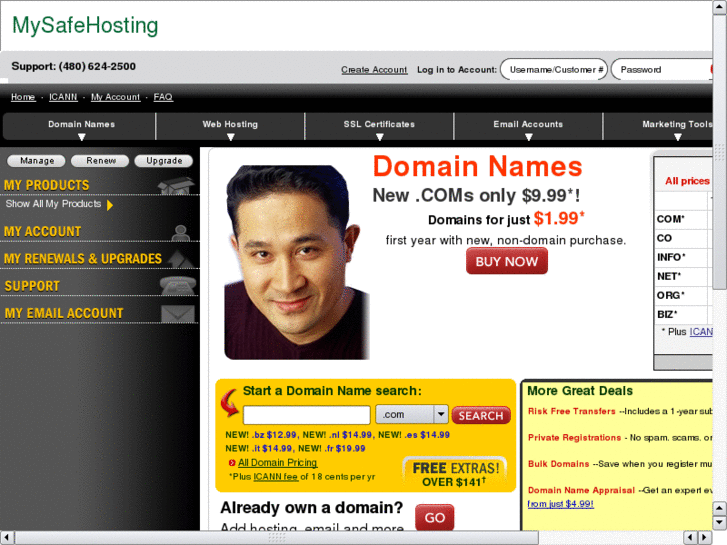Open the Web Hosting navigation tab
727x545 pixels.
click(x=230, y=126)
